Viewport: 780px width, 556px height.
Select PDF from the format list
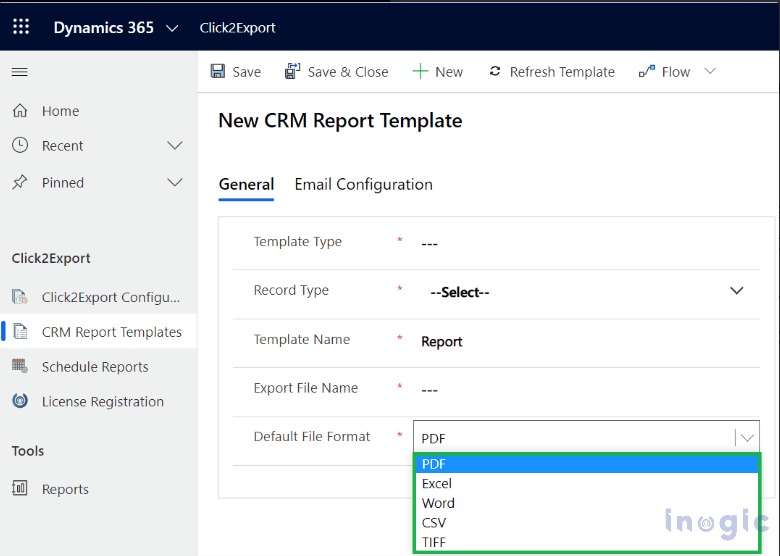click(x=586, y=464)
